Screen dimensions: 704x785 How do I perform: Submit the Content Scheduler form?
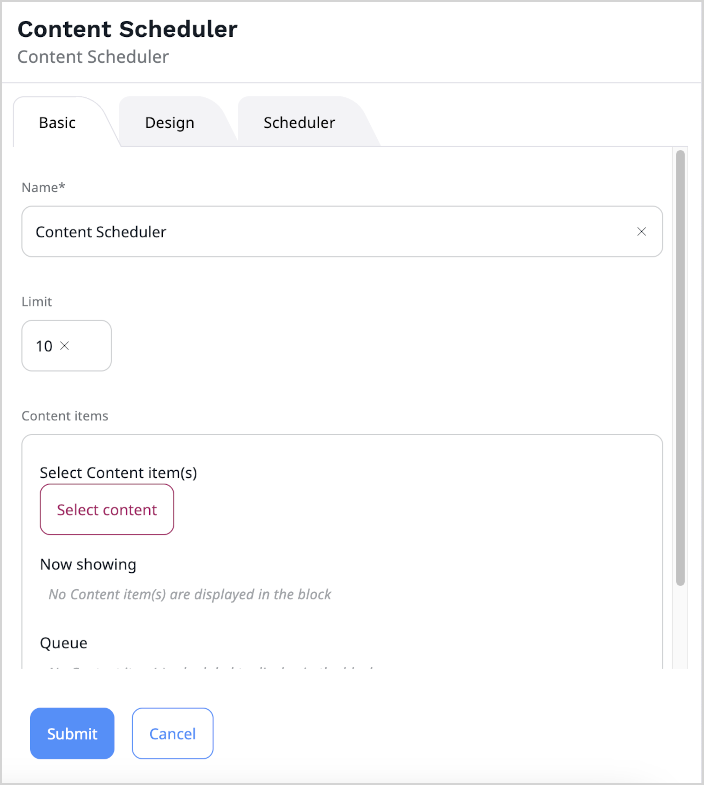(72, 734)
